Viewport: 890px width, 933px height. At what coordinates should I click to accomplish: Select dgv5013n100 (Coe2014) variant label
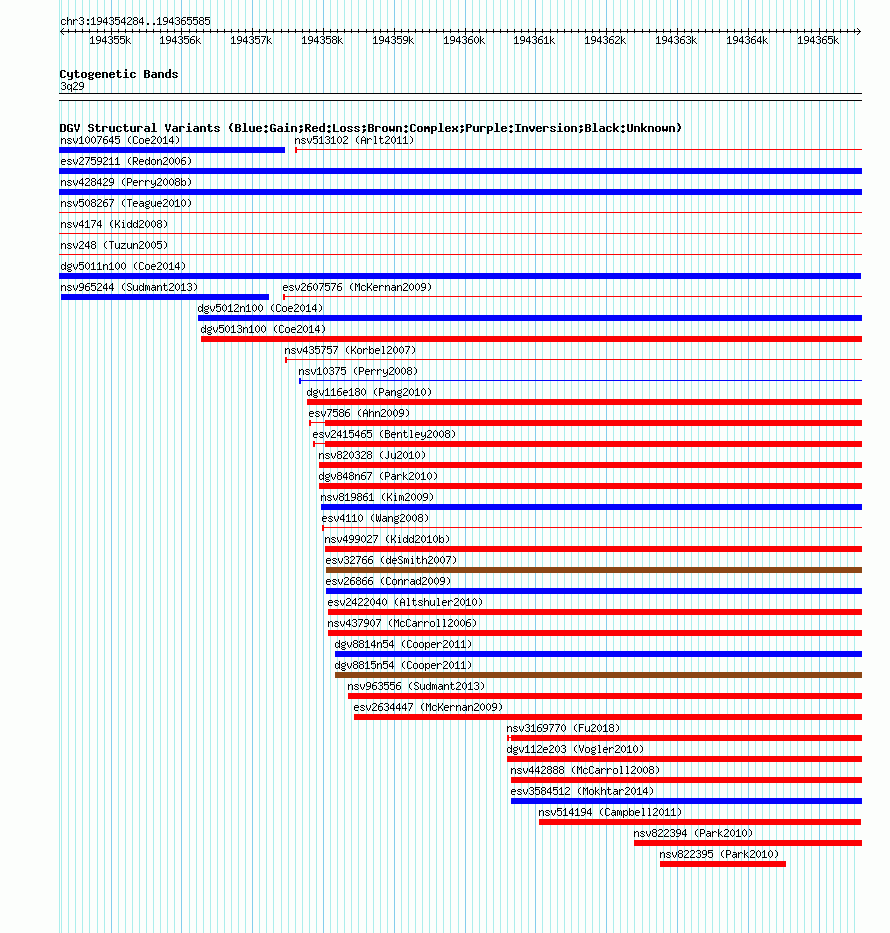coord(263,329)
